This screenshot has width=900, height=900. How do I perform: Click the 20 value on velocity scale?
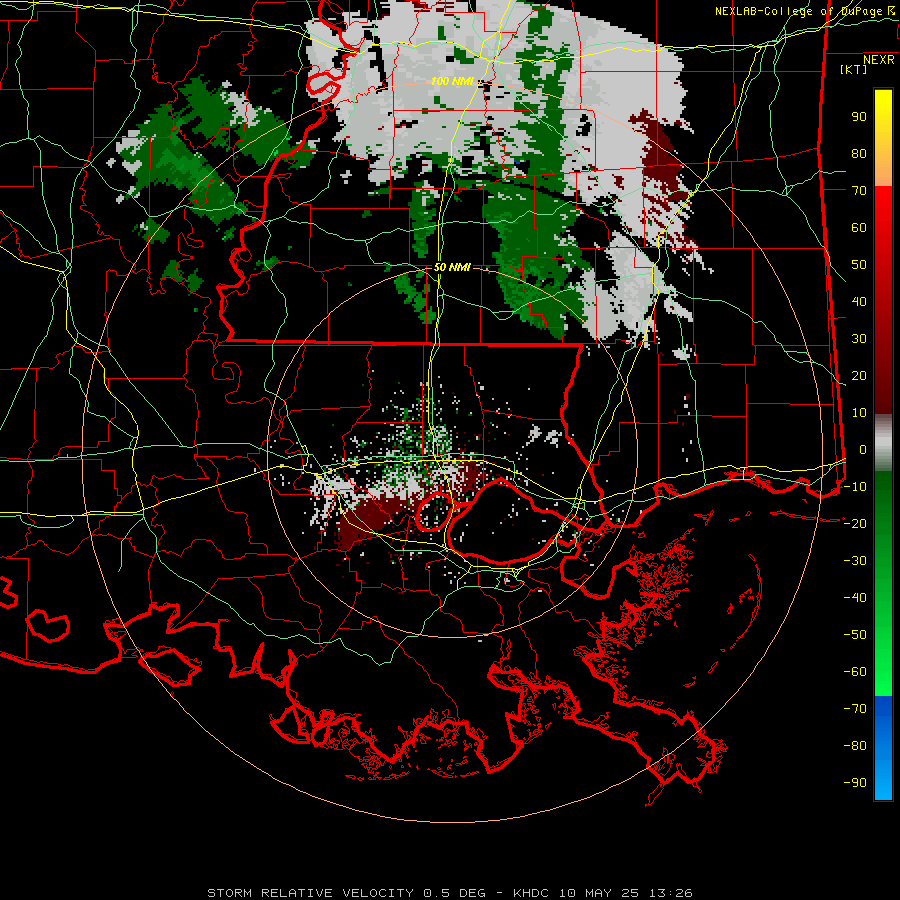(x=859, y=376)
